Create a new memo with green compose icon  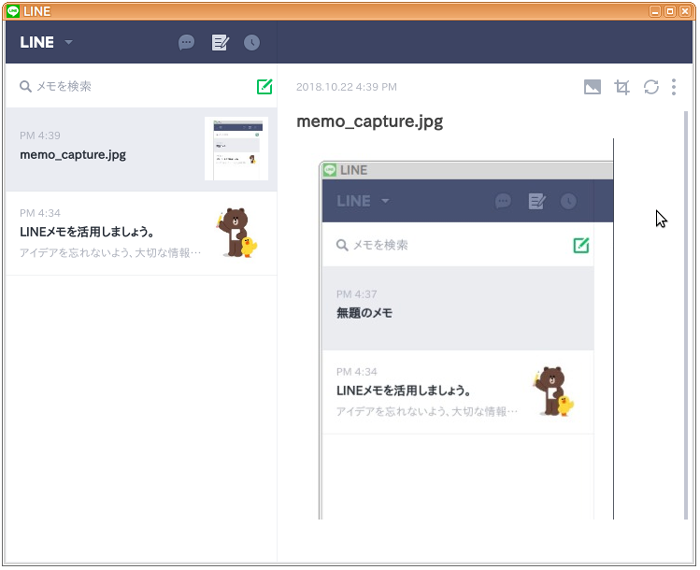click(264, 87)
